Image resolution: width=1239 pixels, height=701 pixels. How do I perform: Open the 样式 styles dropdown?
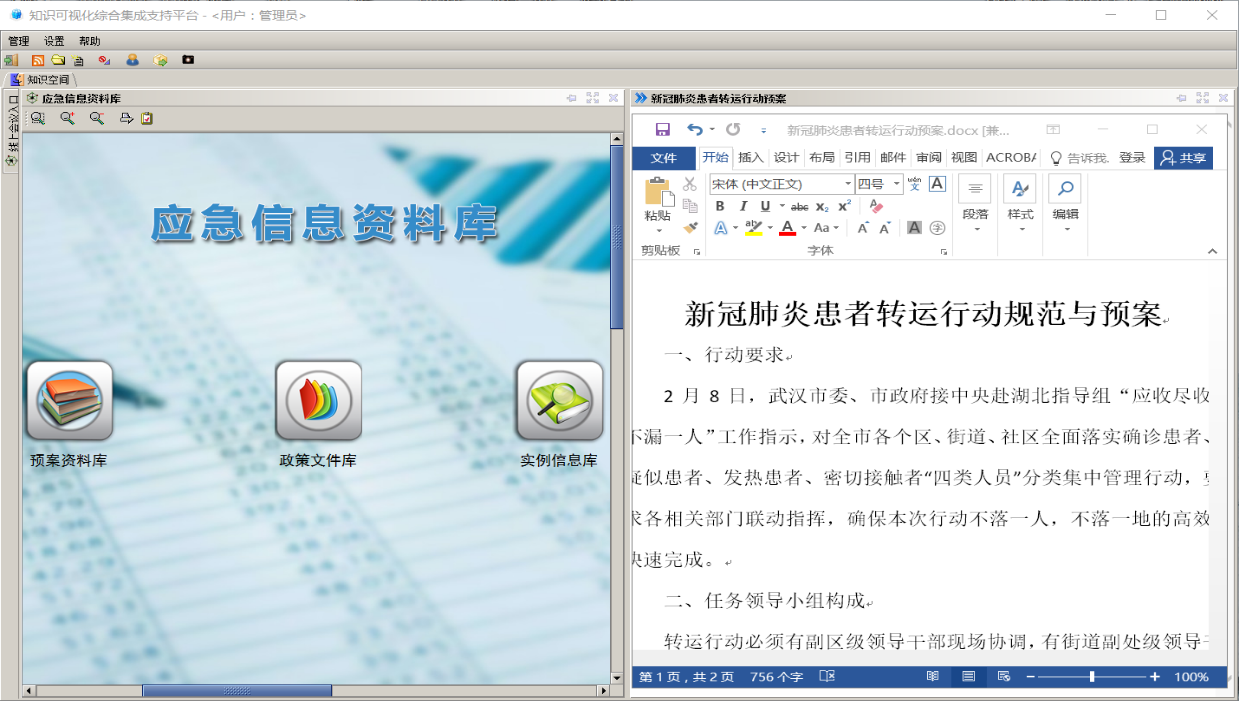(1020, 206)
